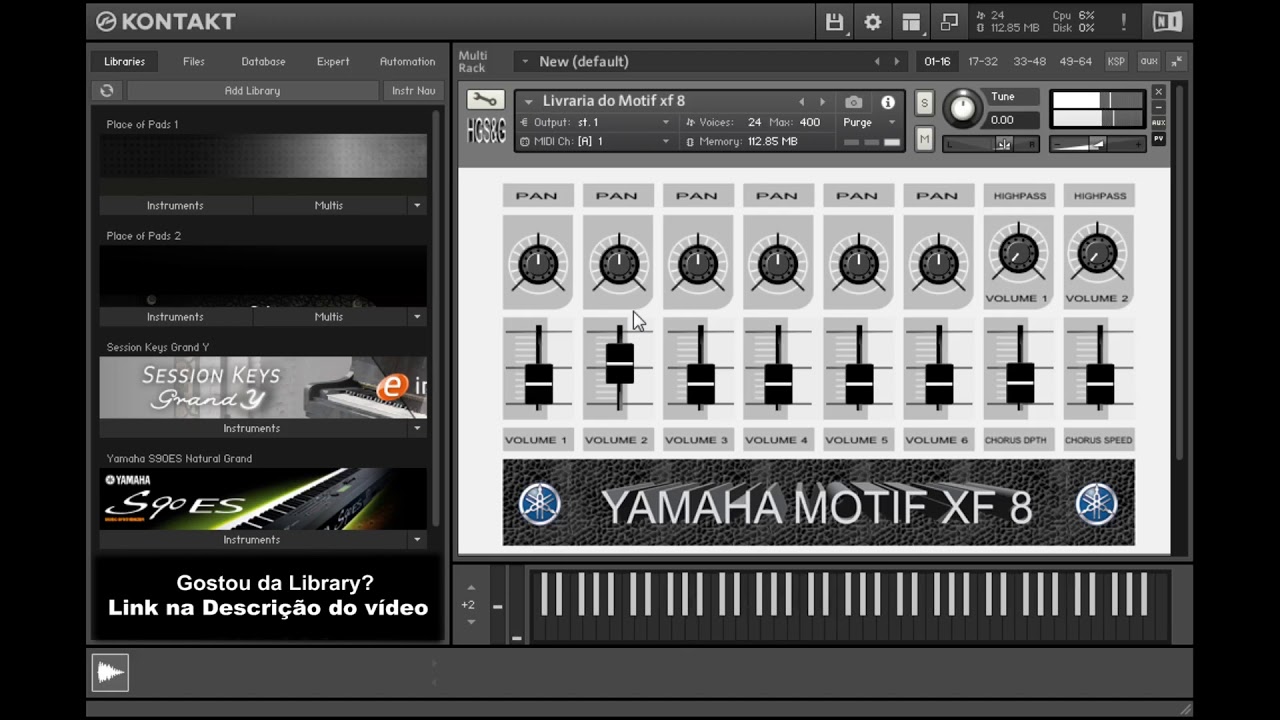Click the exclamation panic button
The width and height of the screenshot is (1280, 720).
click(x=1124, y=21)
